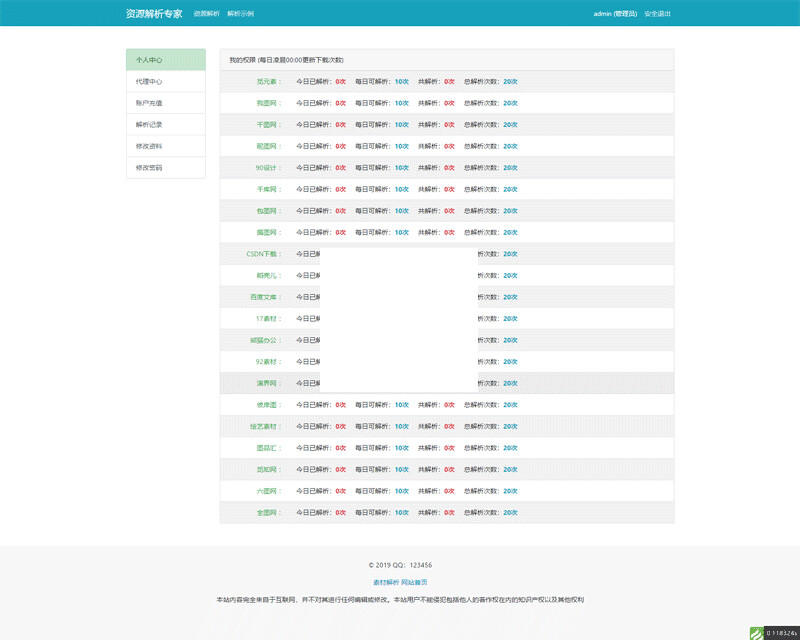
Task: Click the 千图网 site label
Action: [x=266, y=125]
